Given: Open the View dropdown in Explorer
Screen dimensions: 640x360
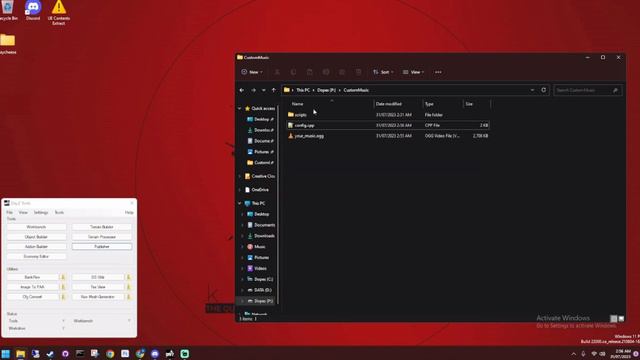Looking at the screenshot, I should 413,72.
